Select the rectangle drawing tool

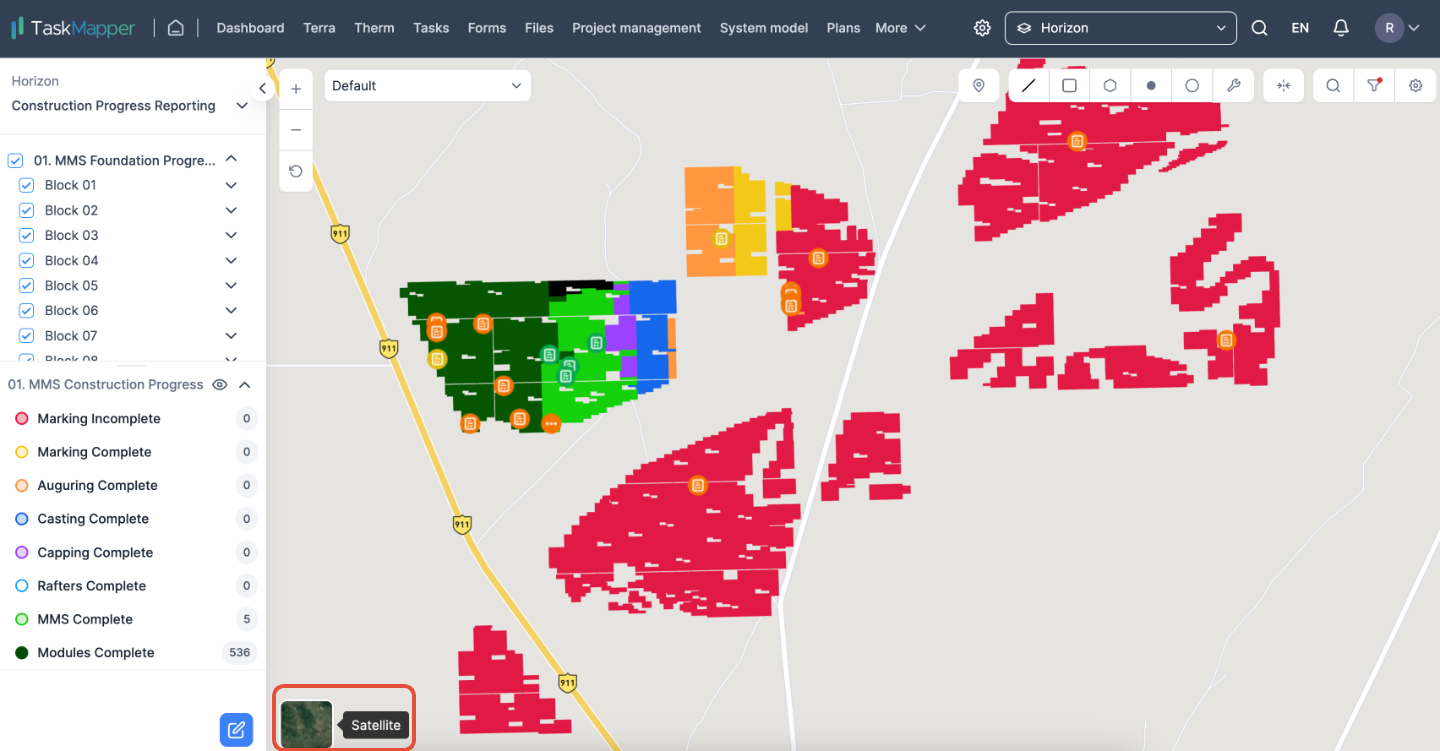1069,86
